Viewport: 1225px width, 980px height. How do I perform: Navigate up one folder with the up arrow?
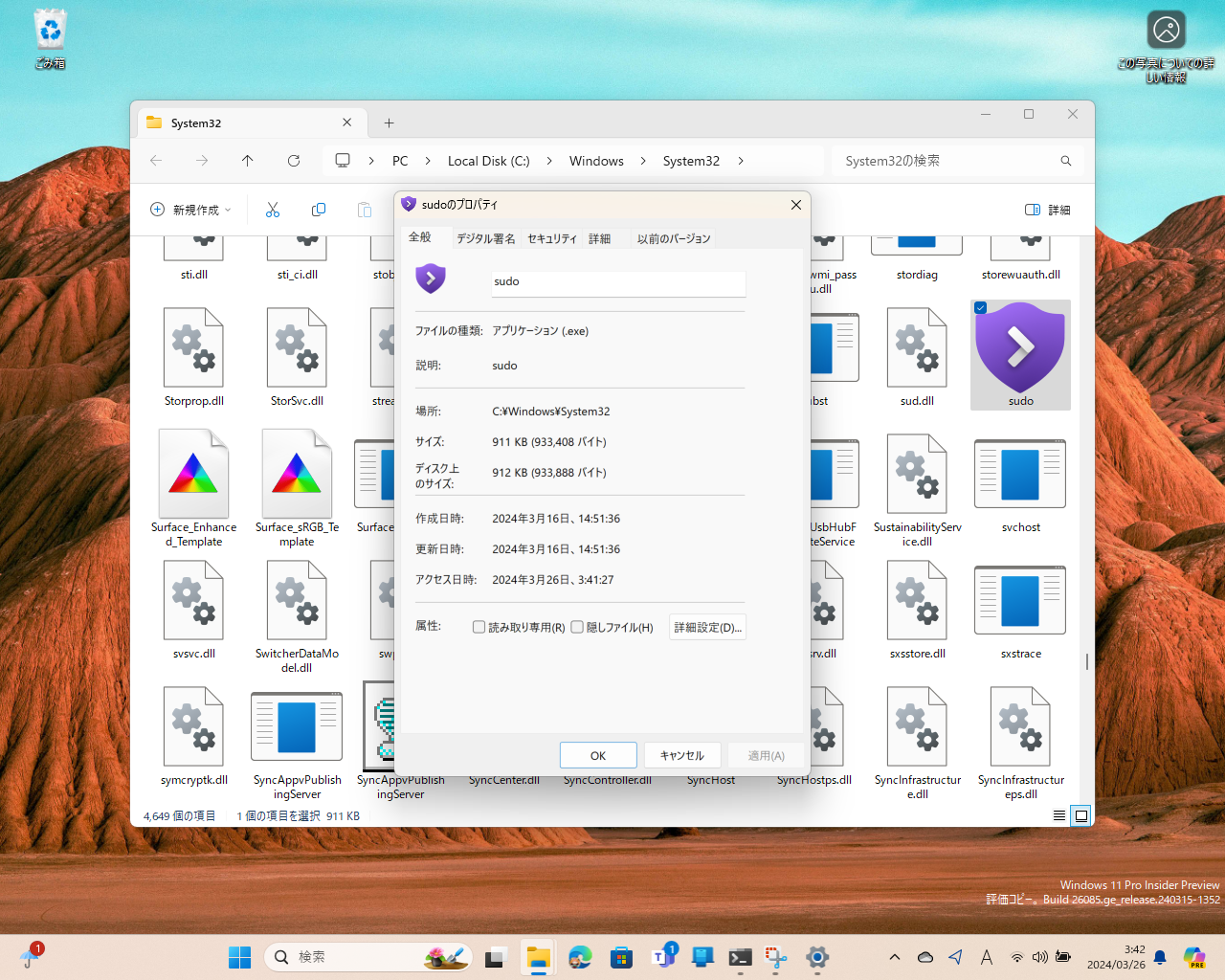[248, 161]
